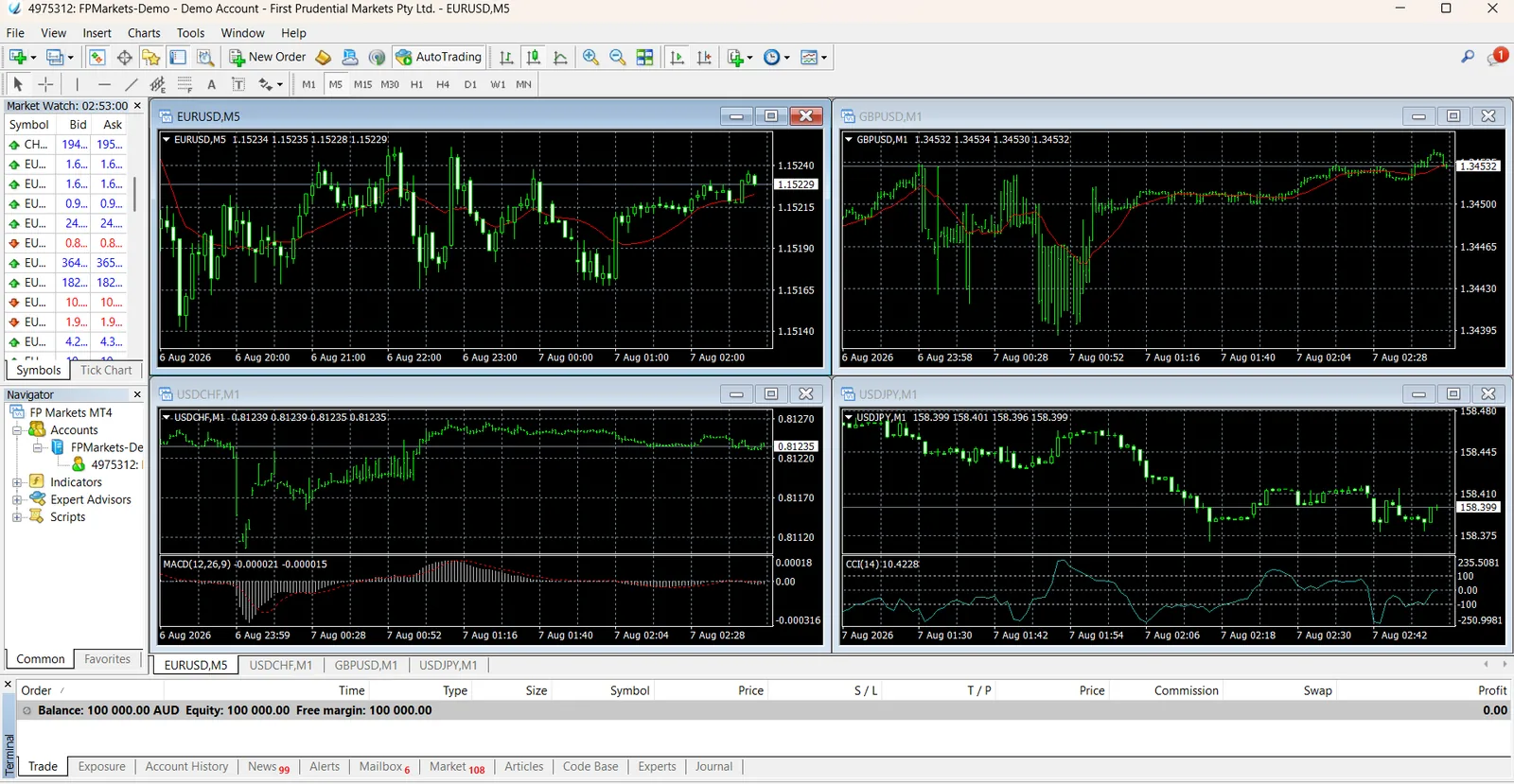Switch chart to line chart mode
Viewport: 1514px width, 784px height.
[560, 57]
